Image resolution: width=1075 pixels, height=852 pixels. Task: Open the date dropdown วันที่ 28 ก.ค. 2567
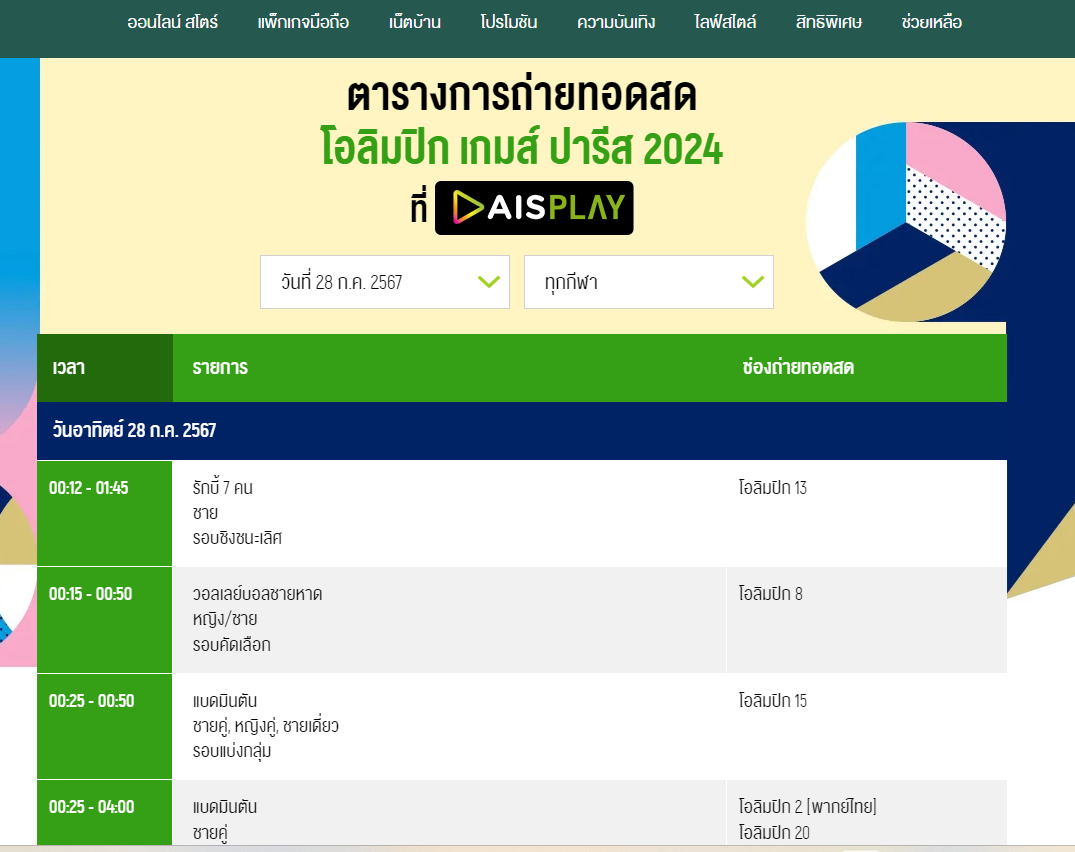(x=385, y=282)
